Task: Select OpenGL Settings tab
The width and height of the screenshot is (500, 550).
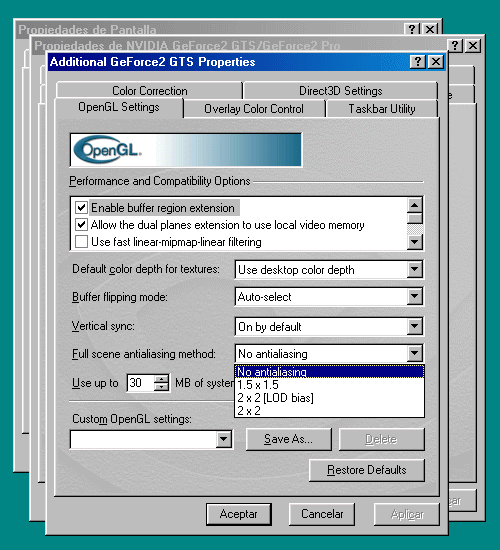Action: tap(119, 107)
